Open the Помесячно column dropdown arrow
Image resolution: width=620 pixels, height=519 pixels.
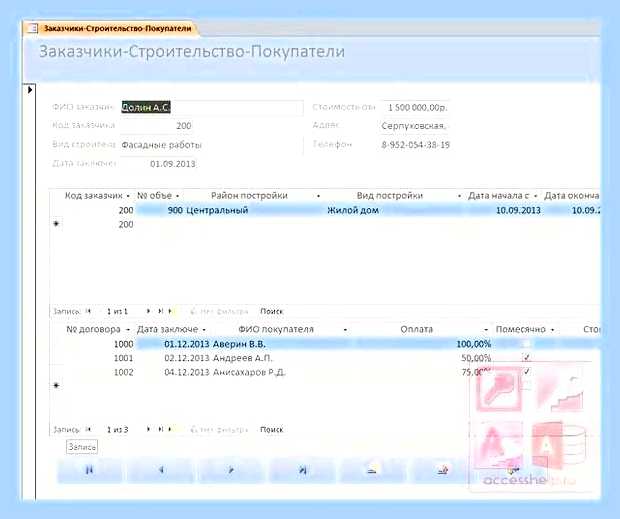tap(552, 330)
